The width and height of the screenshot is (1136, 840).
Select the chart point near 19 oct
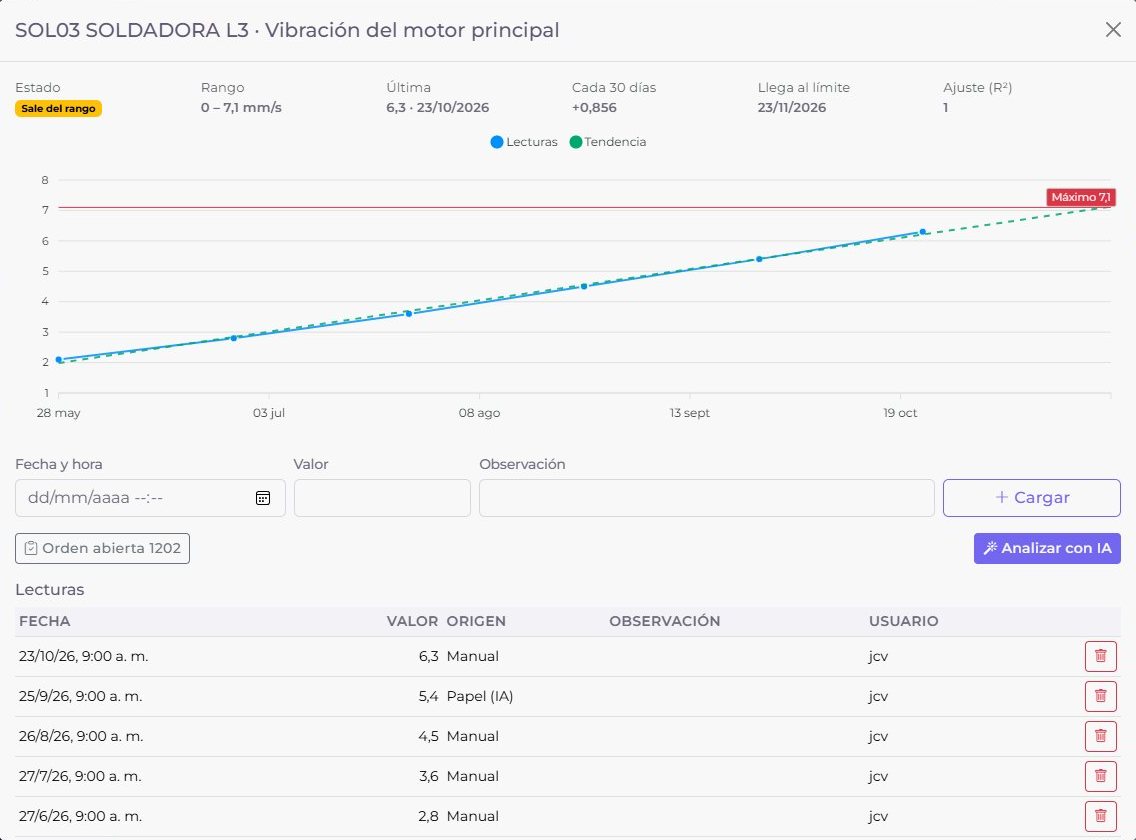(922, 232)
